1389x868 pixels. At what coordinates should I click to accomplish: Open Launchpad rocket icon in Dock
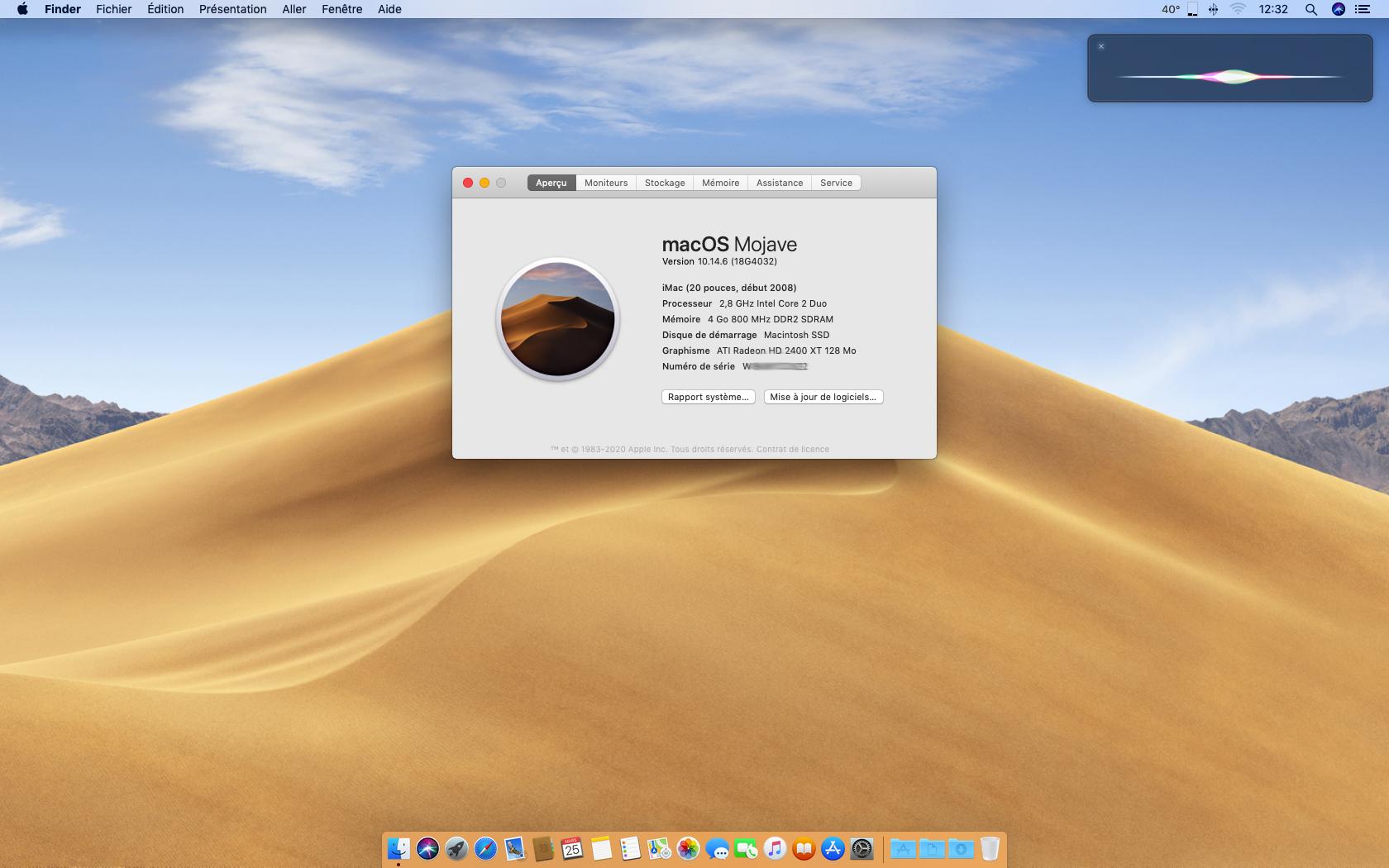click(x=456, y=848)
